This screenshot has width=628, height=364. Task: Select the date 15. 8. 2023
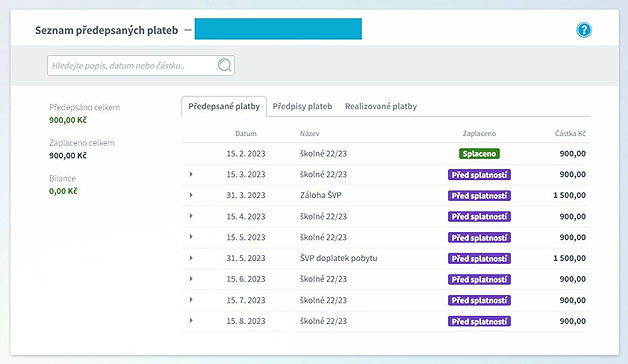(246, 321)
